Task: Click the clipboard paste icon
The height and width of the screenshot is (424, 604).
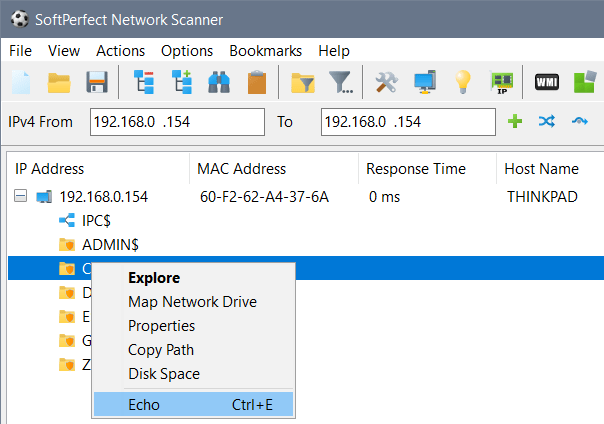Action: (x=257, y=82)
